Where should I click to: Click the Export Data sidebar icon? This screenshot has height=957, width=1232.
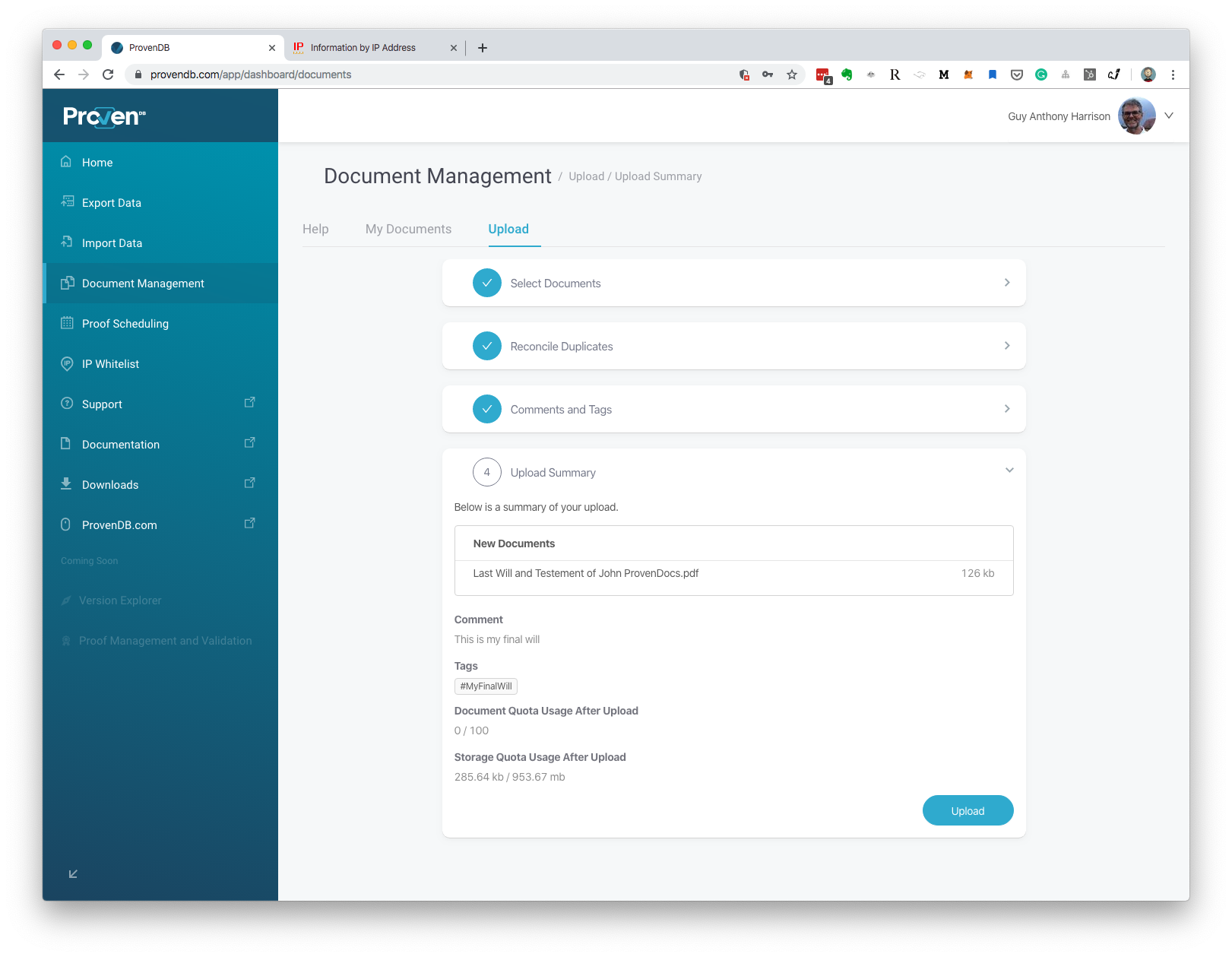click(x=67, y=201)
